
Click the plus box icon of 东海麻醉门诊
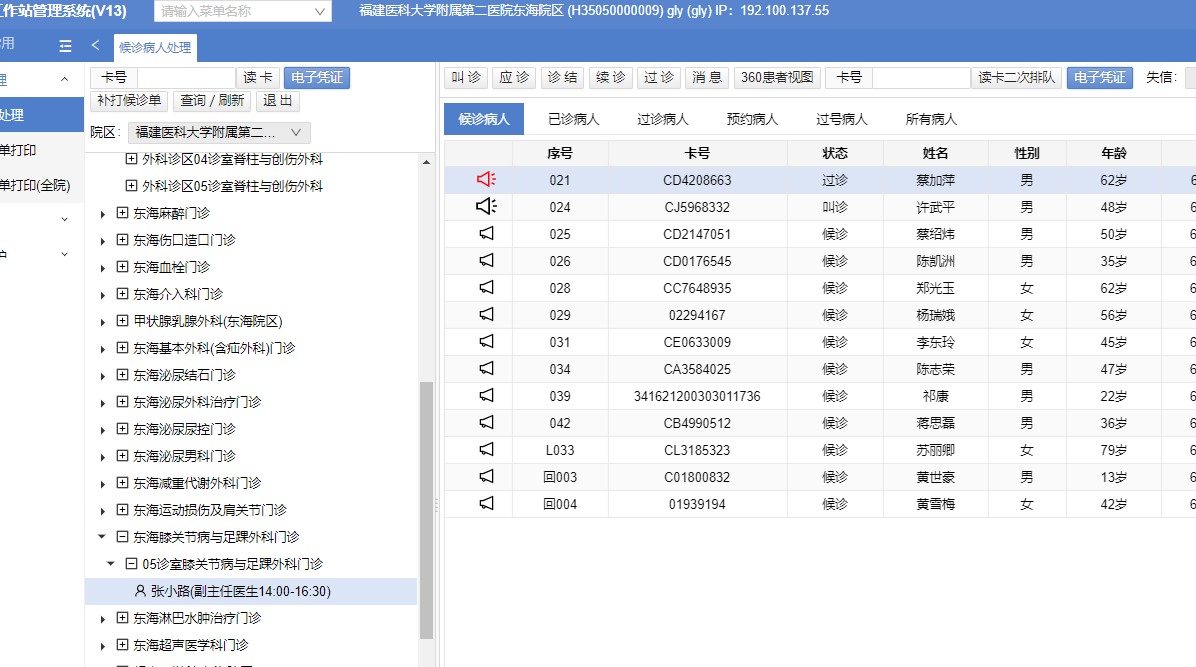pyautogui.click(x=122, y=213)
